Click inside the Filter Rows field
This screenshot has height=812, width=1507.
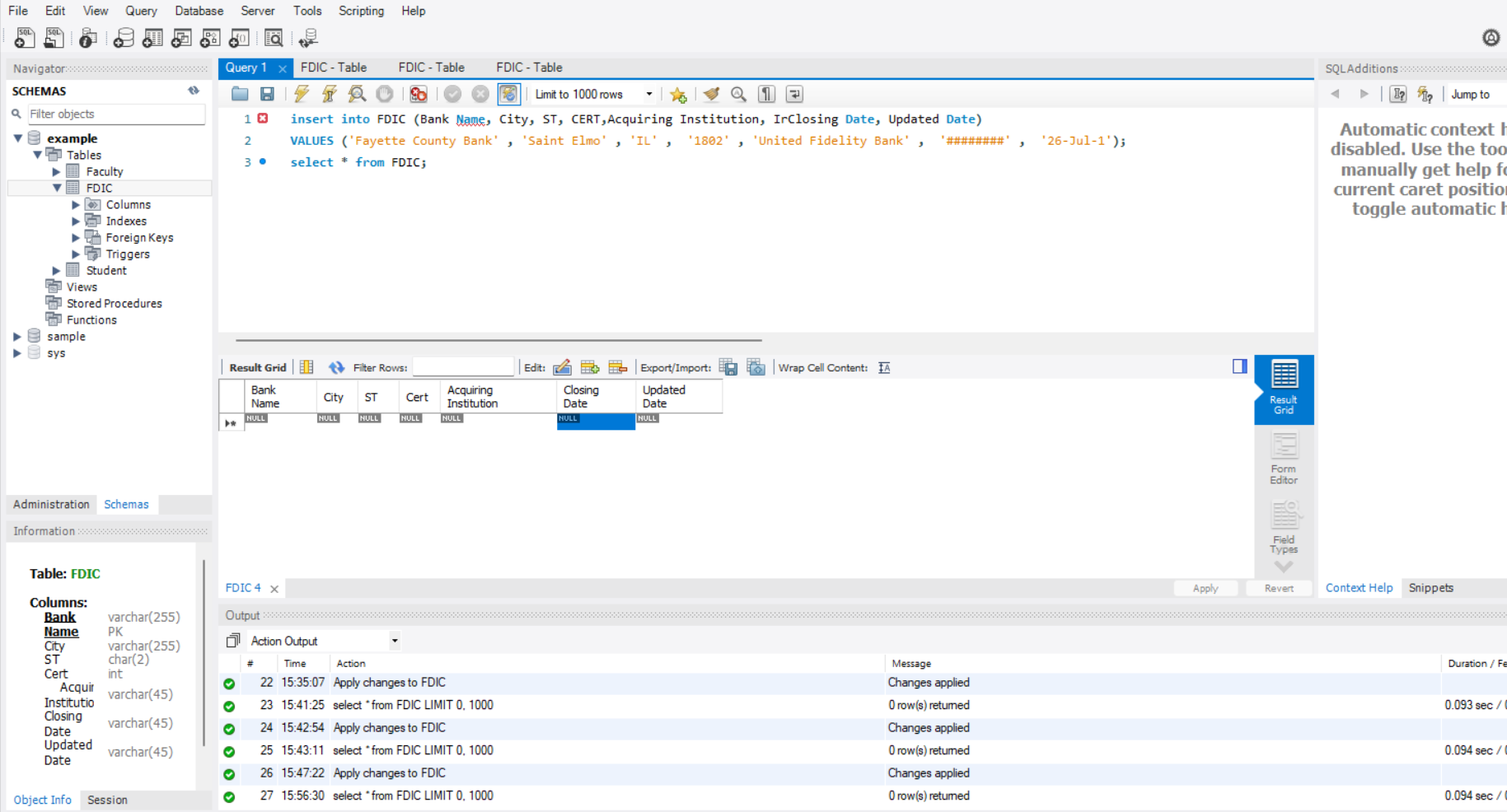(463, 366)
